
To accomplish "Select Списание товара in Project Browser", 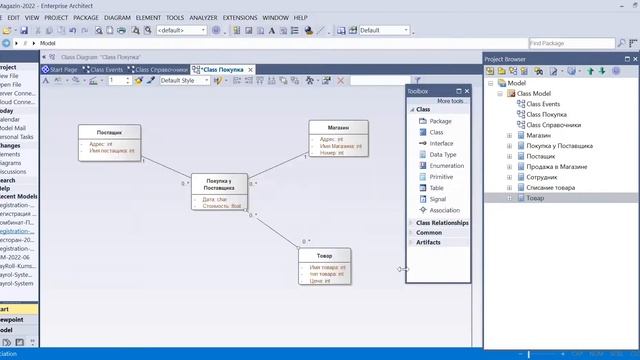I will [550, 188].
